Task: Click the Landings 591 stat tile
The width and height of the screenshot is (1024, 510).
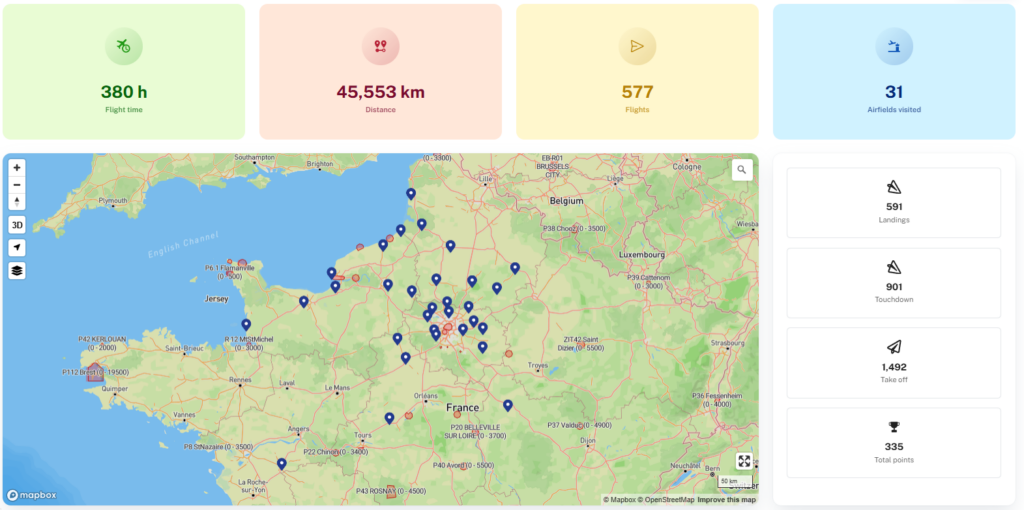Action: 893,203
